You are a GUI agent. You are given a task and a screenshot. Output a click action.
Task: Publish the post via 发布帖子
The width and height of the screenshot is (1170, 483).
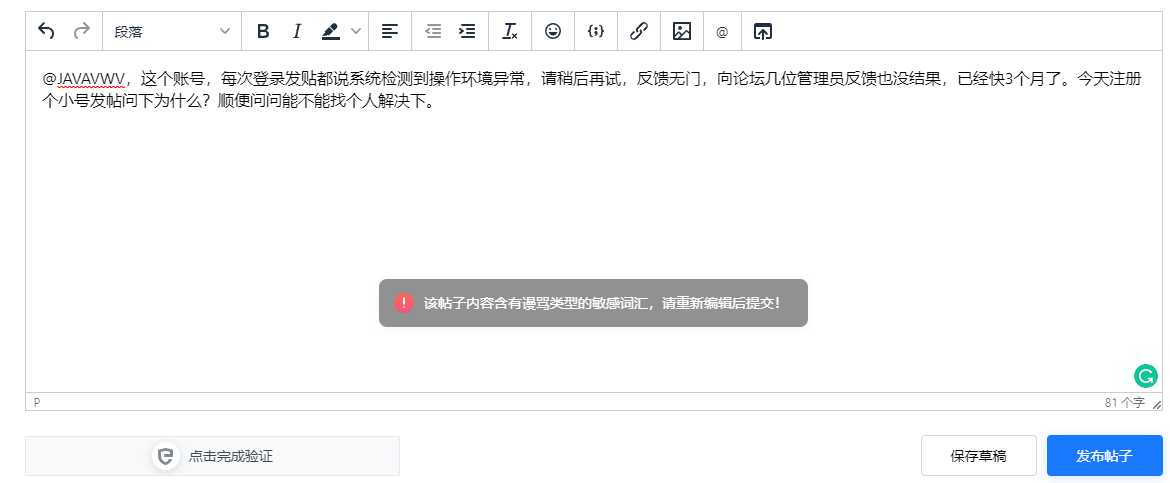[1105, 455]
